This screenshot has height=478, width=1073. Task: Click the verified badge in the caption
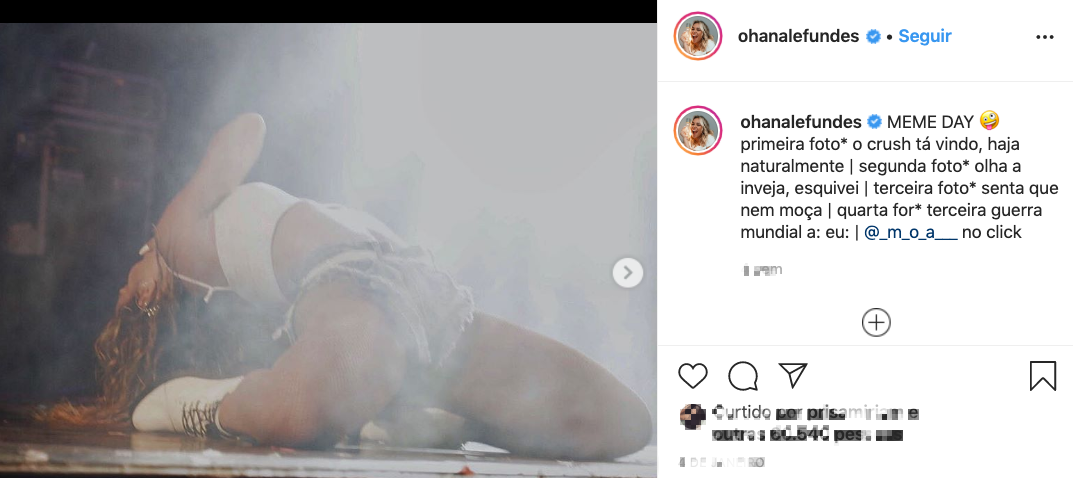[874, 122]
